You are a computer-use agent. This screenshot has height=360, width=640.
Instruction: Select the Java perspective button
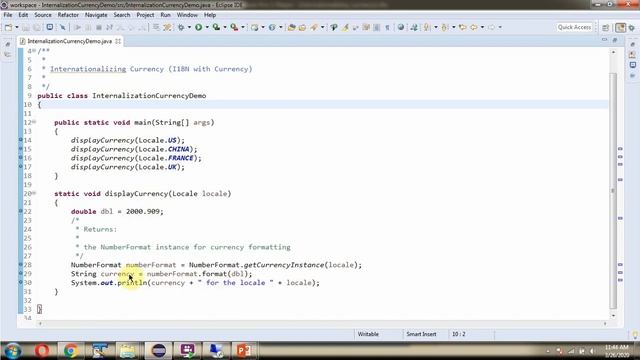pyautogui.click(x=620, y=27)
